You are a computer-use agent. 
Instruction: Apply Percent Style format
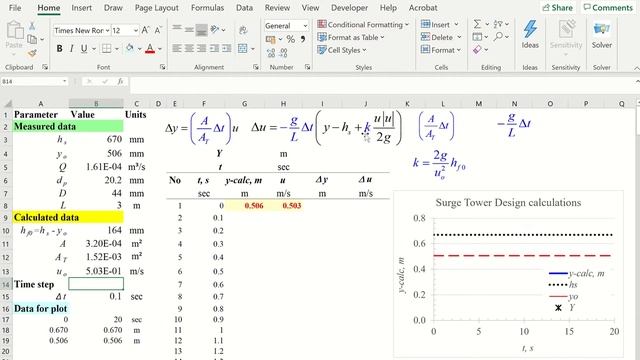pyautogui.click(x=291, y=40)
